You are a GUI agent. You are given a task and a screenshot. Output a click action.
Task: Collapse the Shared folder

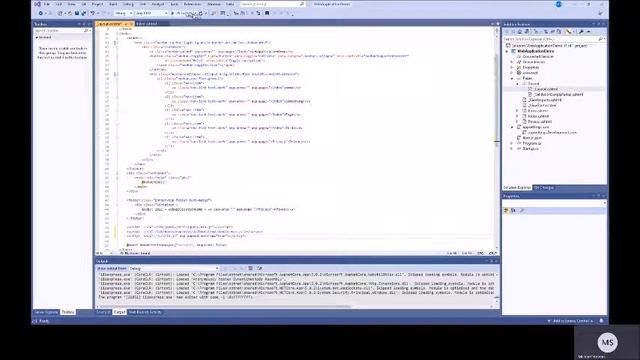point(517,84)
